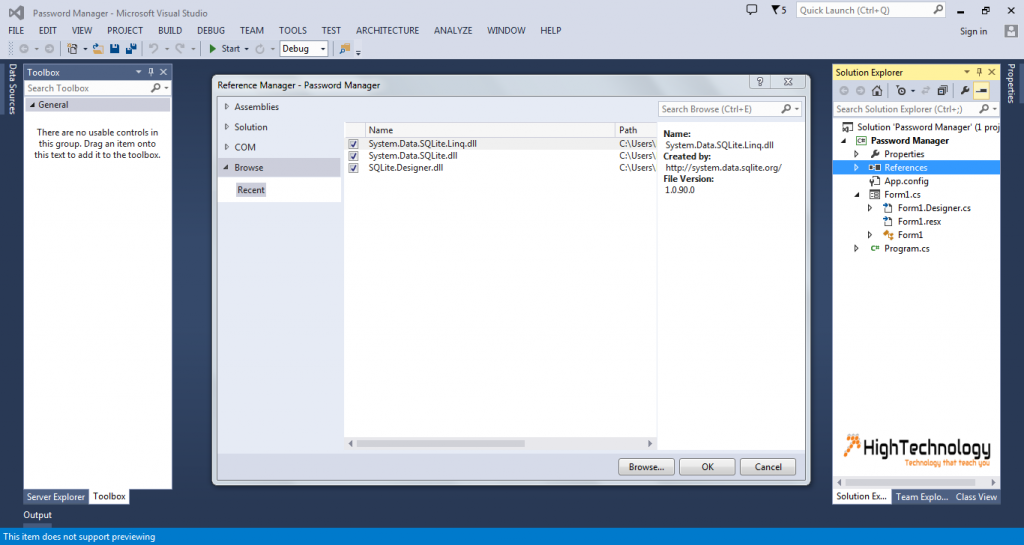Click the Search Solution Explorer field
1024x545 pixels.
(x=906, y=109)
